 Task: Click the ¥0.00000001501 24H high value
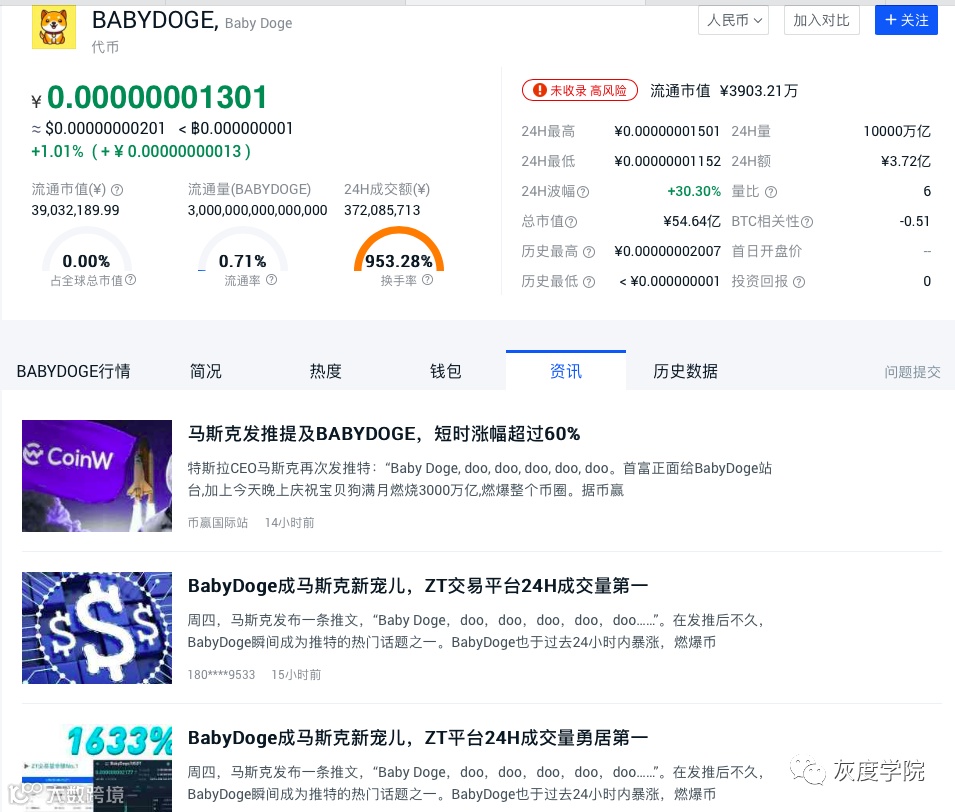click(x=668, y=132)
